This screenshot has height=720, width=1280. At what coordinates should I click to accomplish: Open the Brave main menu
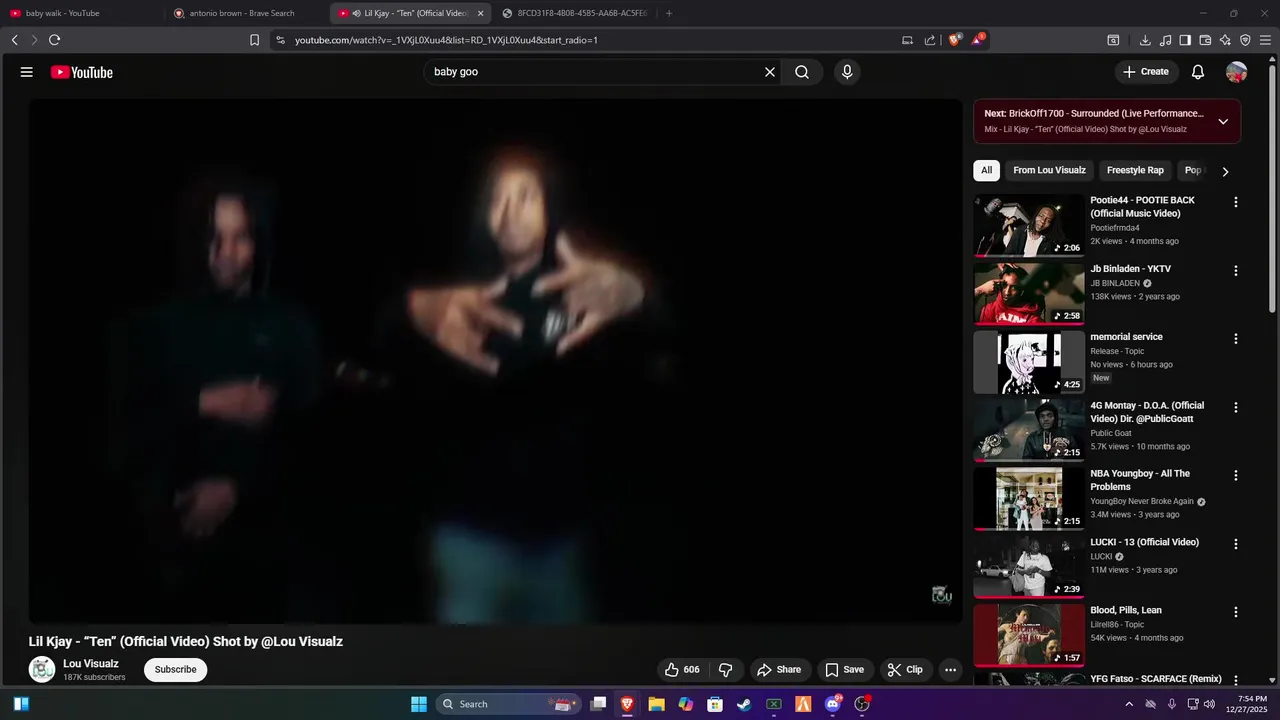click(1265, 40)
